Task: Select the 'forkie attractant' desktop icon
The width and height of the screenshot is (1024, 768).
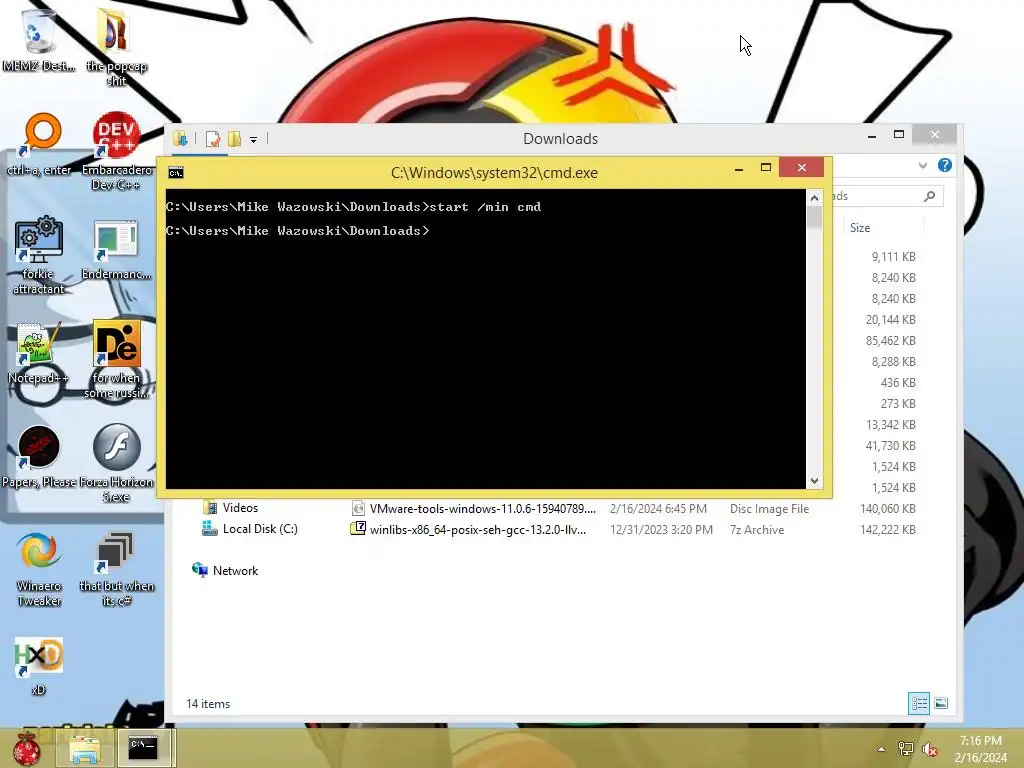Action: coord(39,256)
